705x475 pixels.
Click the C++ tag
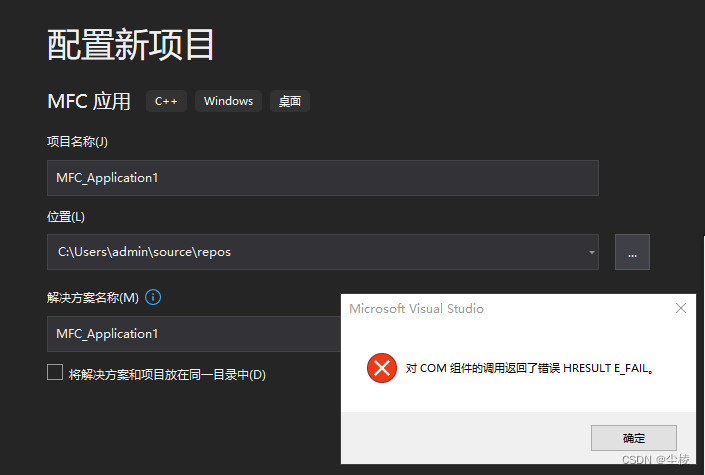pos(166,101)
